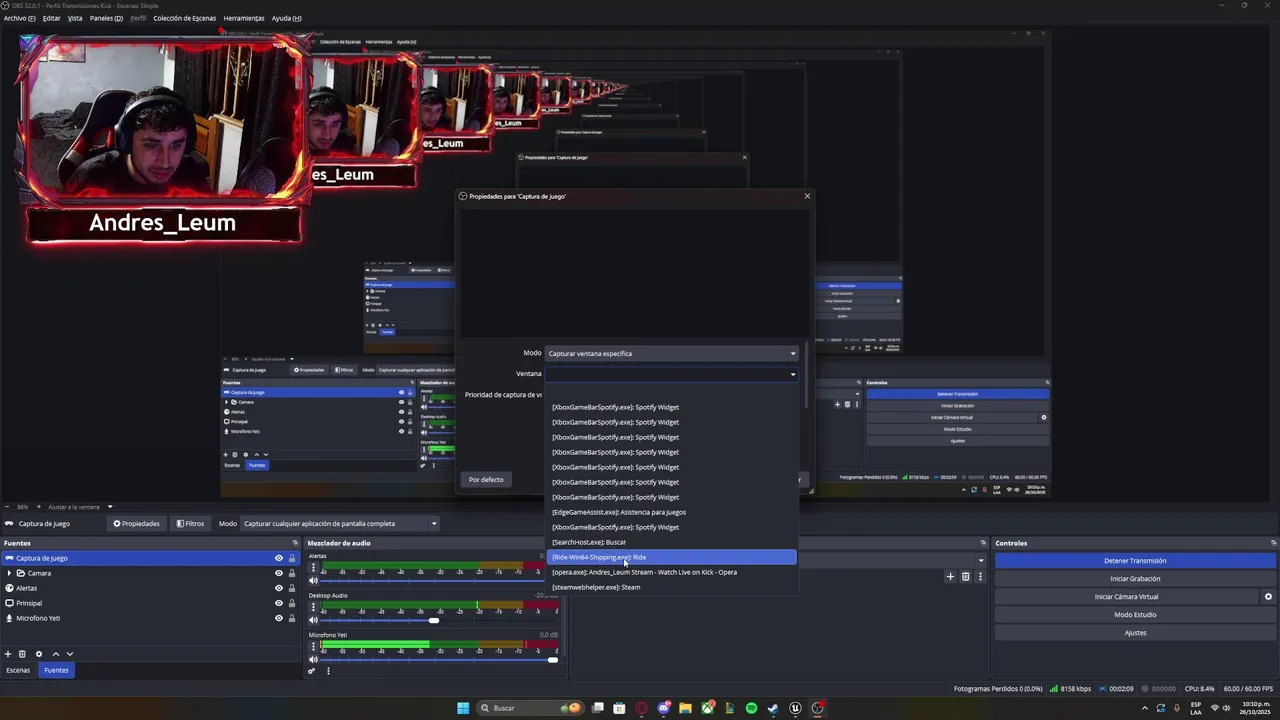Hide the Captura de juego source
This screenshot has width=1280, height=720.
point(279,558)
